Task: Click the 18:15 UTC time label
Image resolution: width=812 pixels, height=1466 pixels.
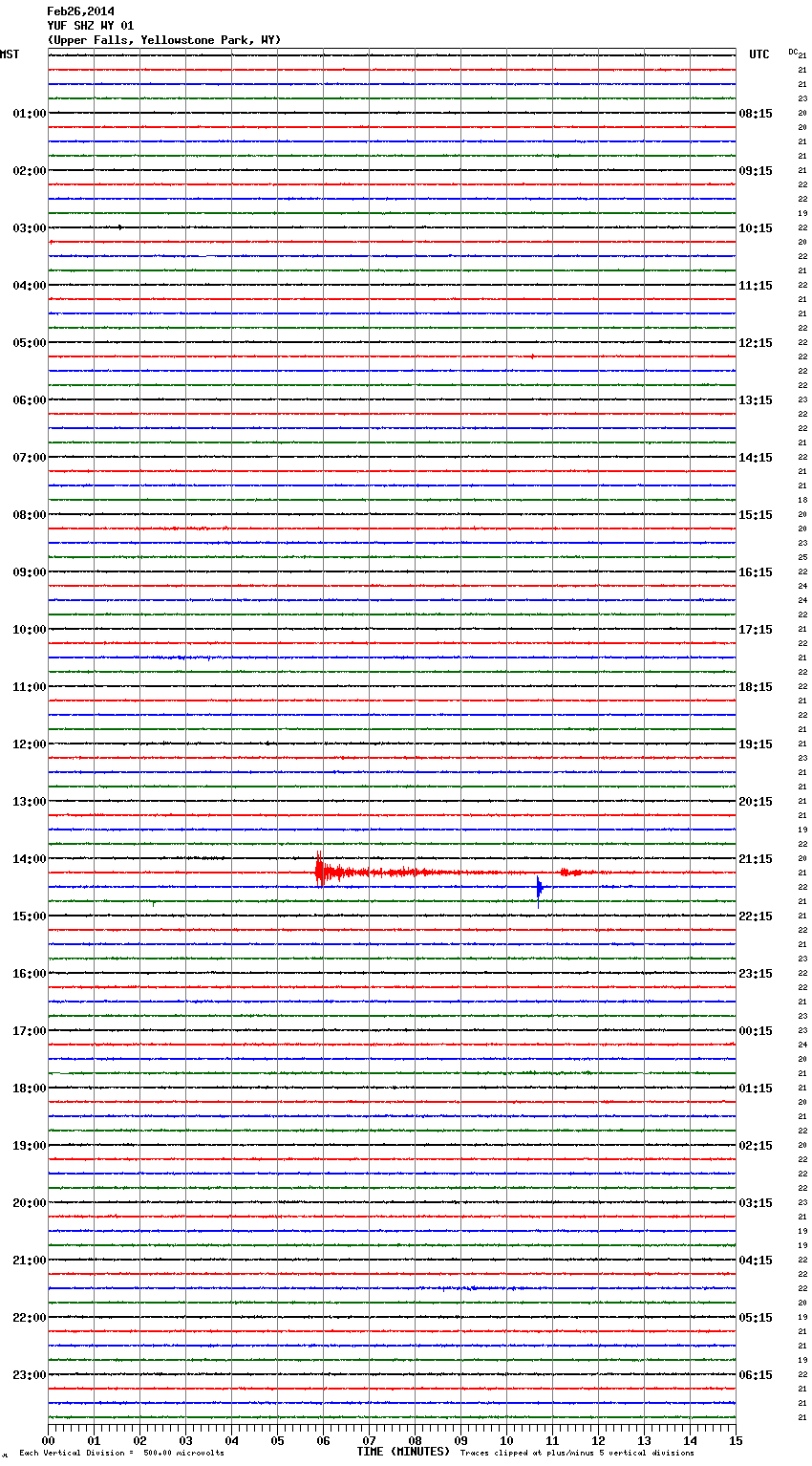Action: pos(756,687)
